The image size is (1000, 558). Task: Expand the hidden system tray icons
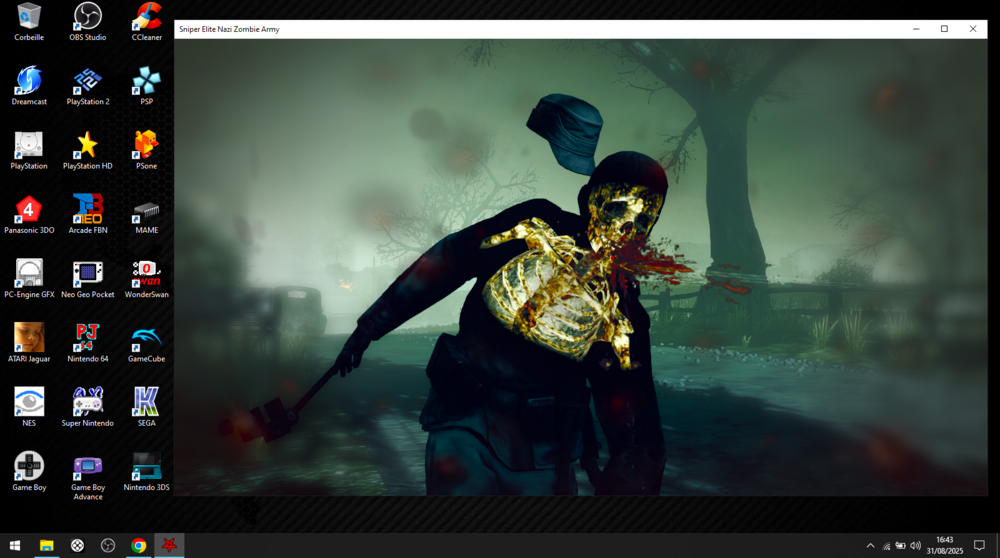(870, 545)
